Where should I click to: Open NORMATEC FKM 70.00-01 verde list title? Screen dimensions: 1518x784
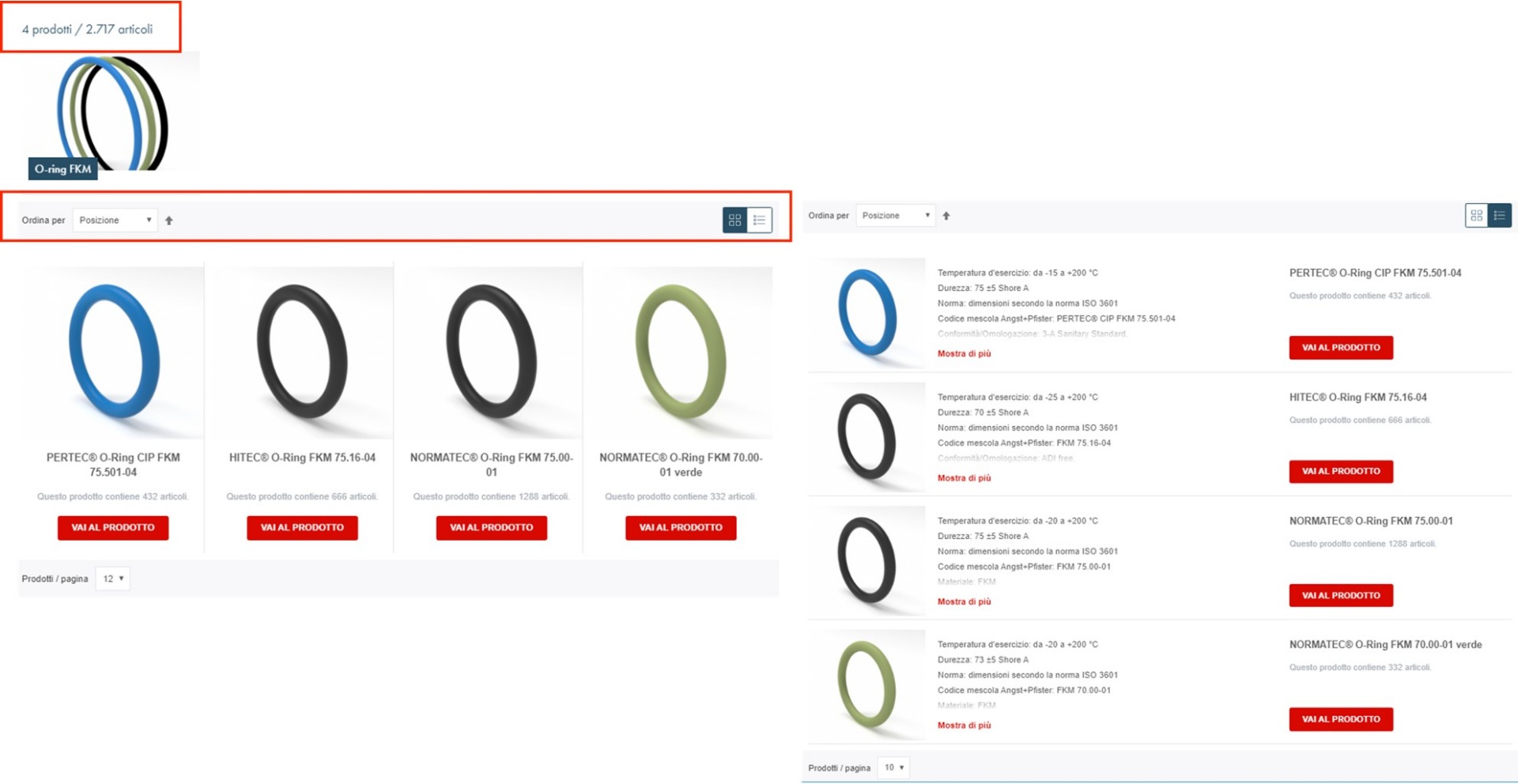pos(1385,645)
